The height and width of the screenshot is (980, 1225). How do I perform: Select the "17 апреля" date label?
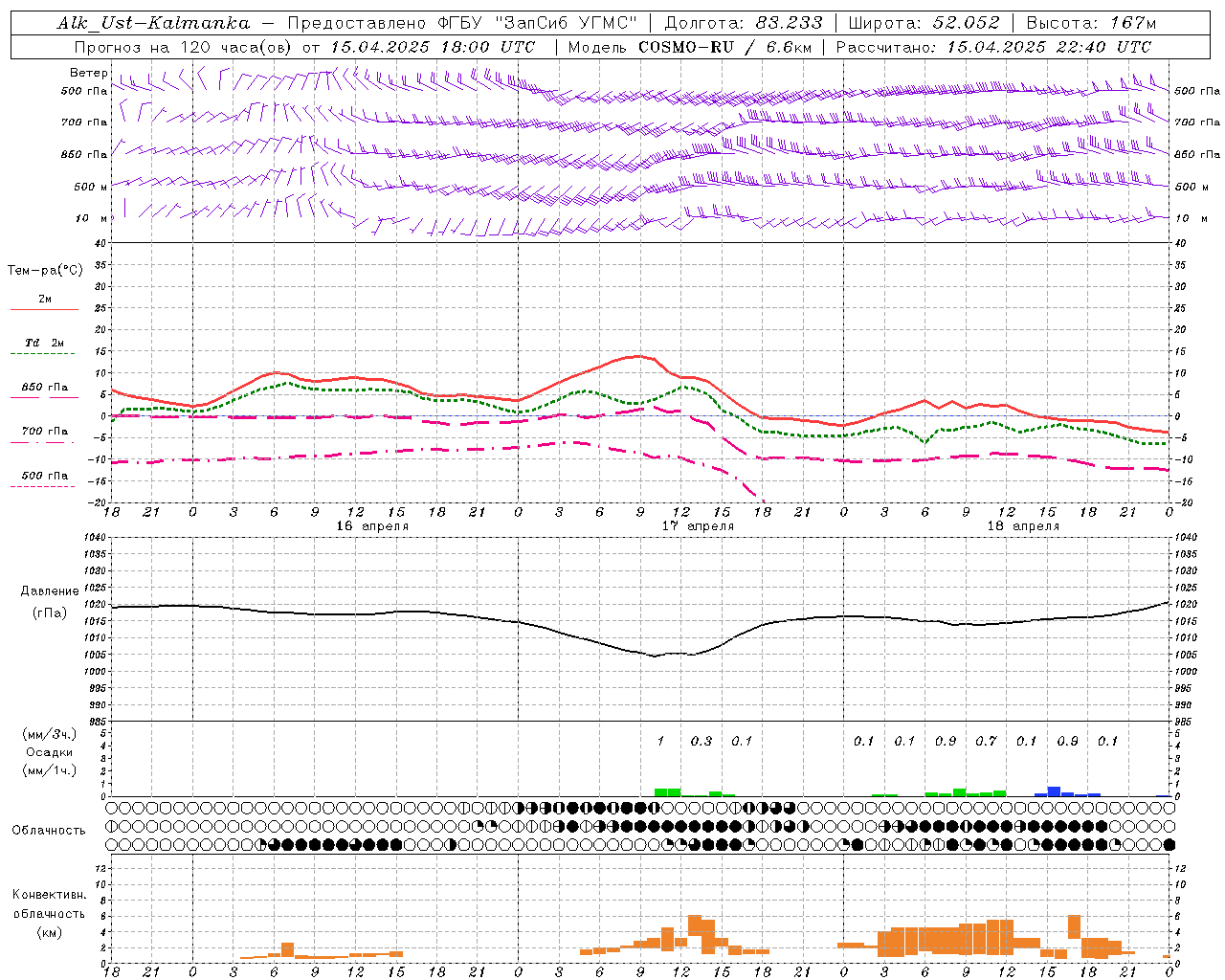699,526
